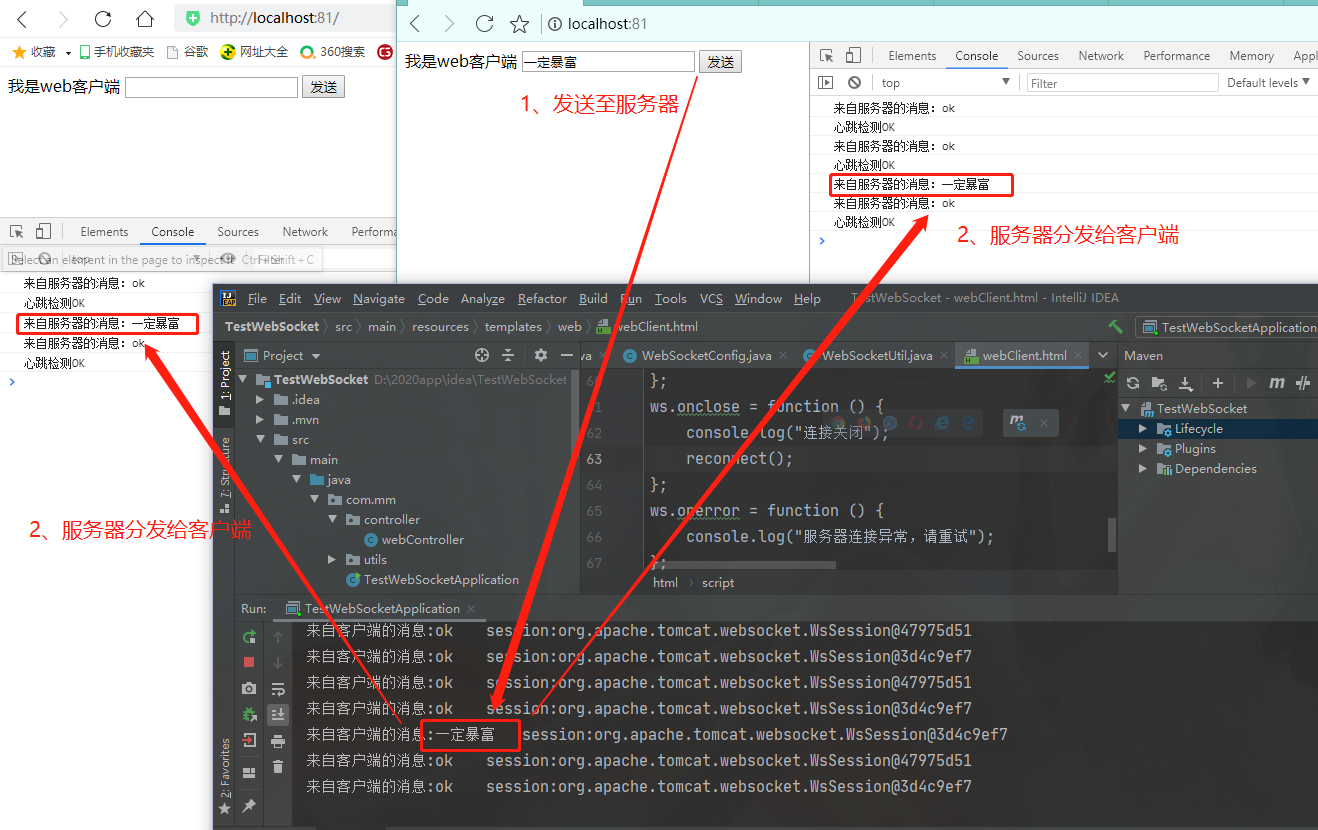
Task: Toggle device toolbar in right DevTools
Action: pos(852,56)
